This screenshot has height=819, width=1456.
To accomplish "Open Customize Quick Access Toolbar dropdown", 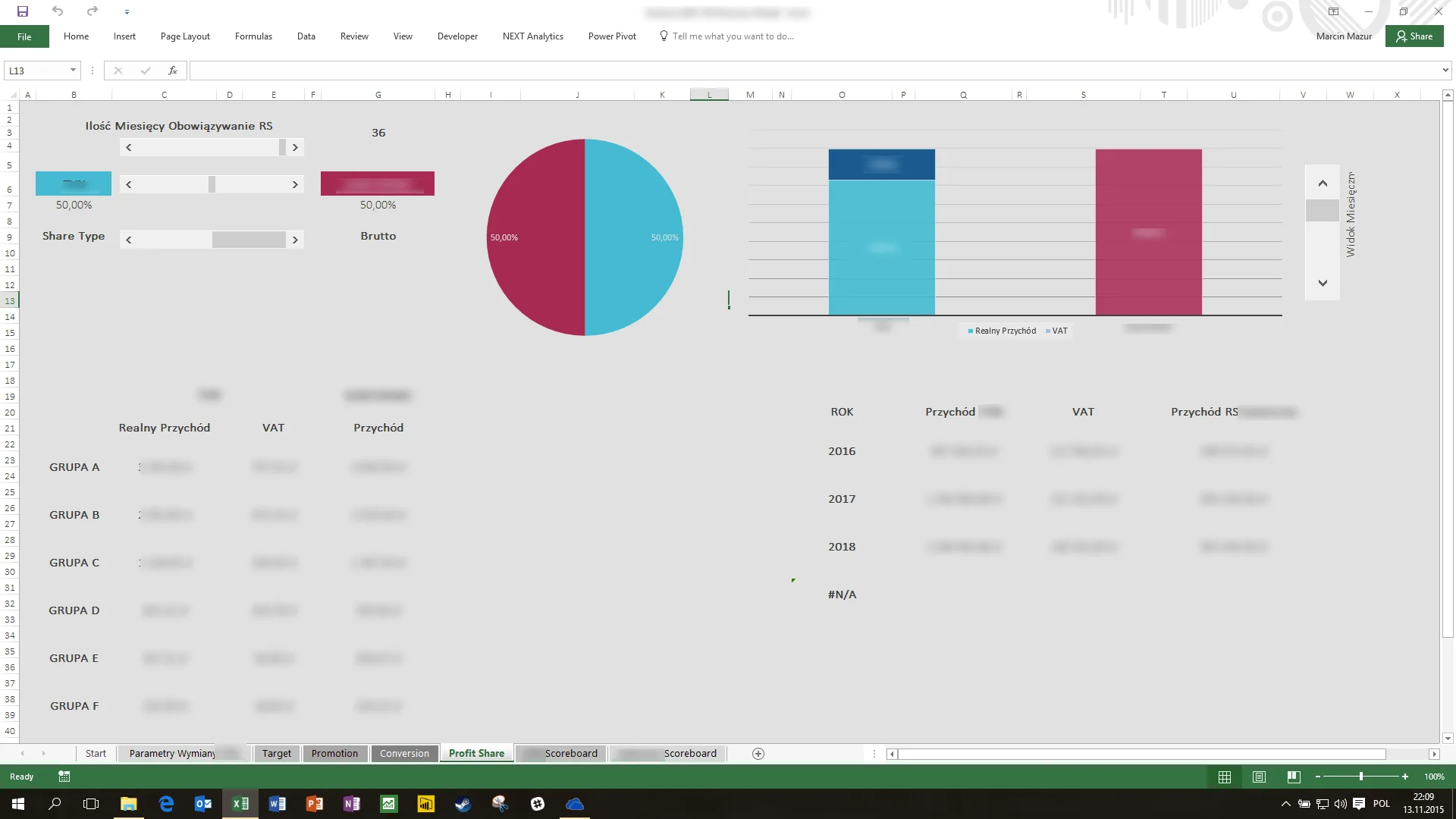I will coord(127,12).
